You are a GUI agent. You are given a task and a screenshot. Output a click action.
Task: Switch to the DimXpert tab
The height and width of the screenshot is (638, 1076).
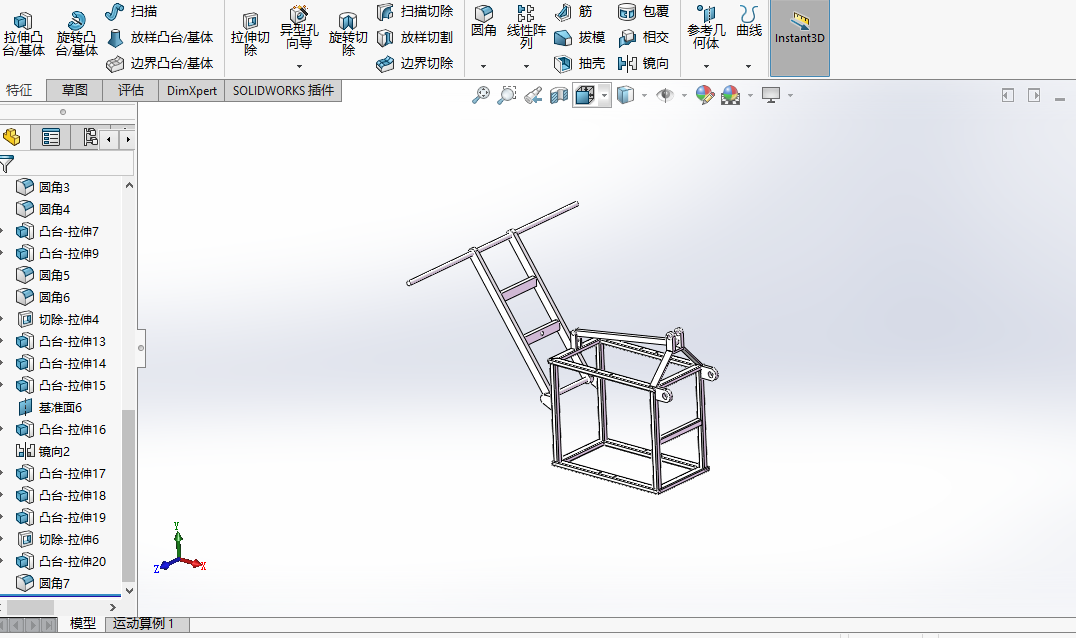(x=191, y=91)
